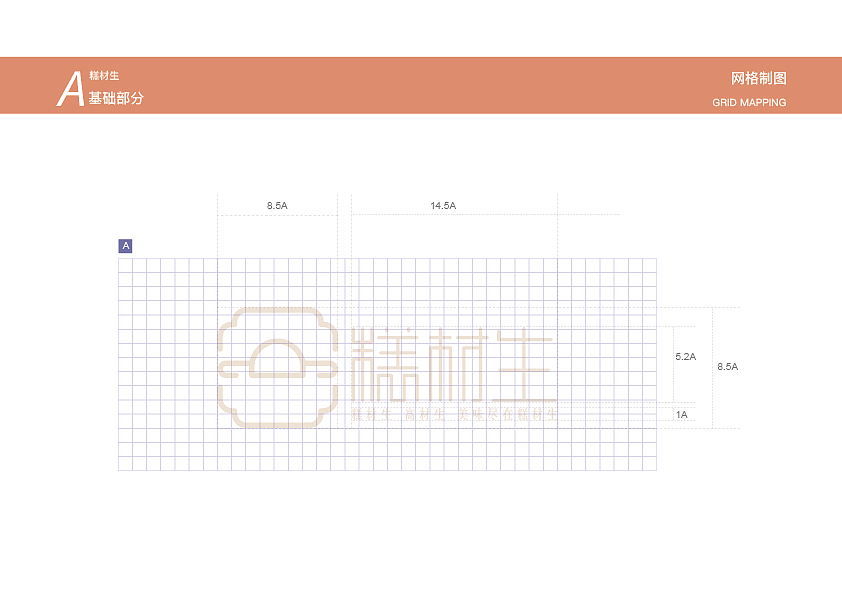Expand the 1A baseline measurement annotation
The image size is (842, 596).
pyautogui.click(x=681, y=412)
